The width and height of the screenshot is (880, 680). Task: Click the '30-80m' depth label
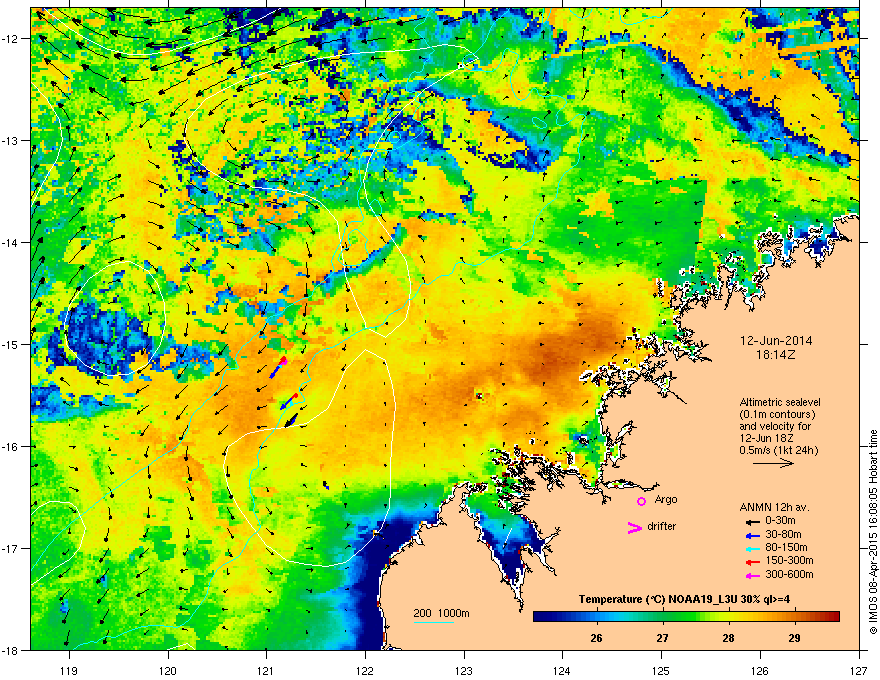point(783,534)
